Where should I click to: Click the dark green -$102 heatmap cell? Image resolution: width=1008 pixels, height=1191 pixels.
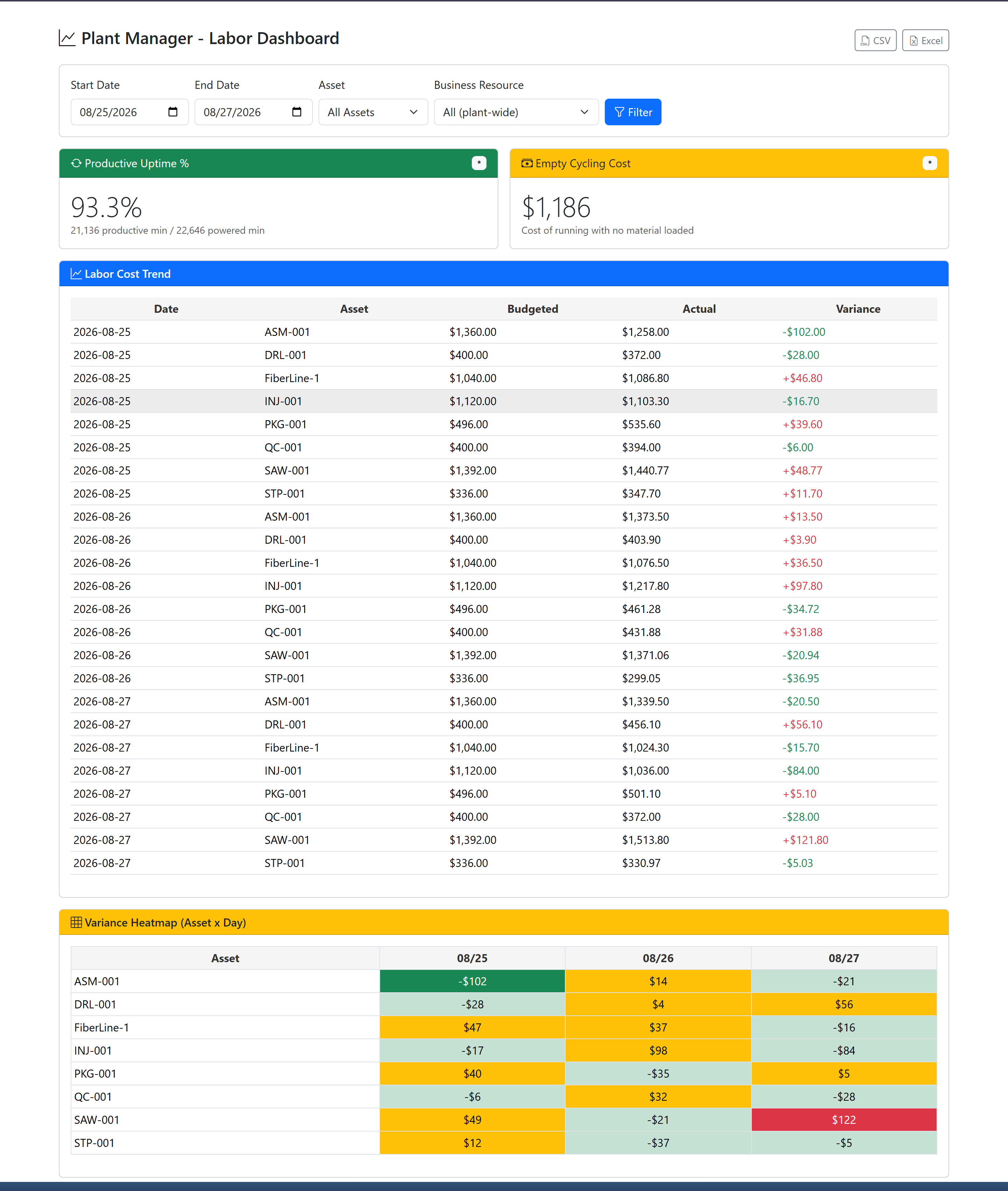472,981
